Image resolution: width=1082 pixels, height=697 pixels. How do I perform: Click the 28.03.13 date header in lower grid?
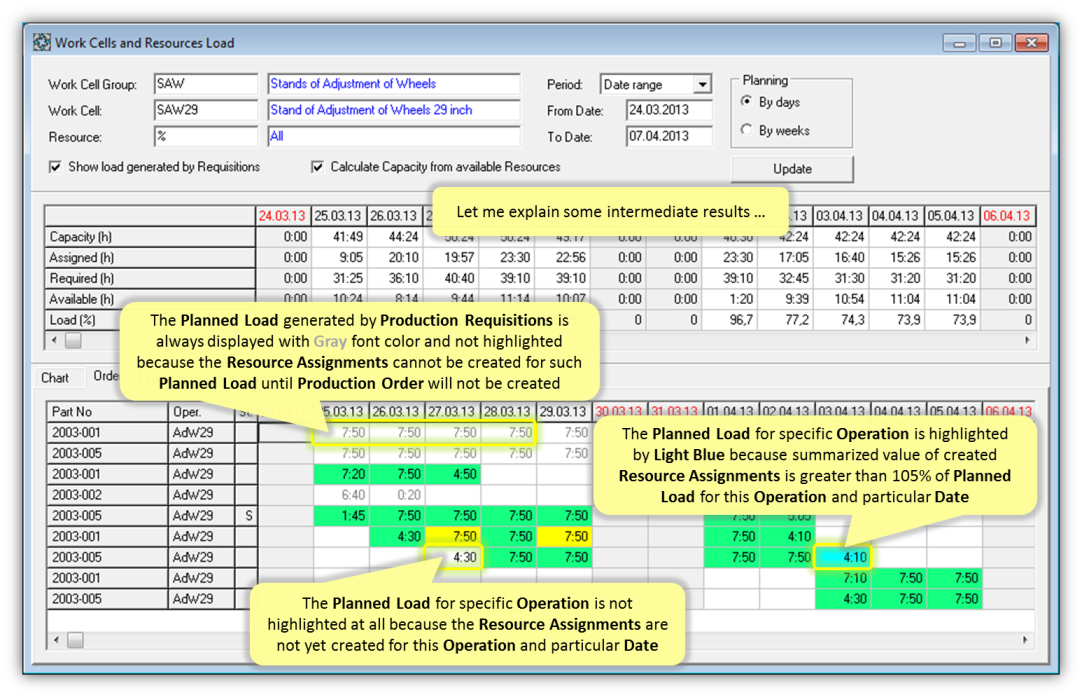coord(508,412)
